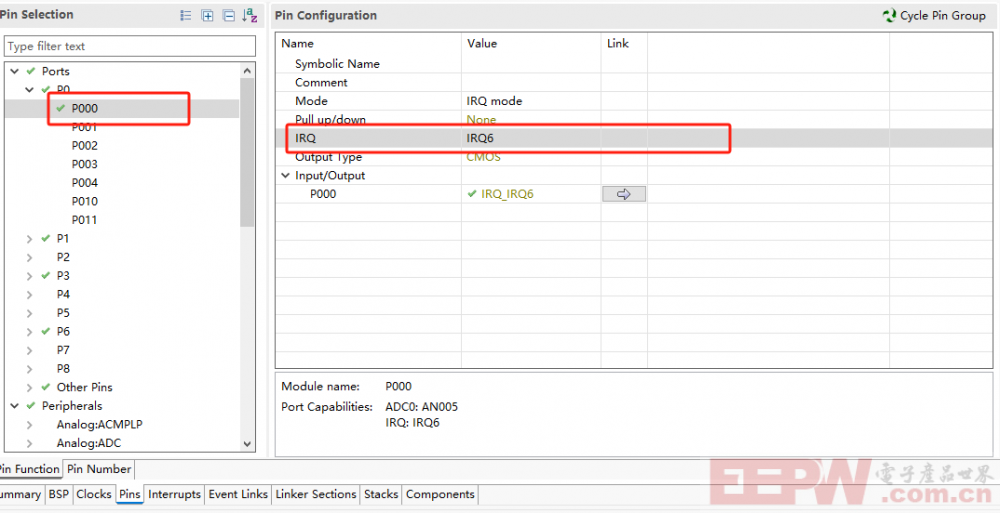Select pin P004 in the tree
Viewport: 1000px width, 513px height.
(x=84, y=182)
